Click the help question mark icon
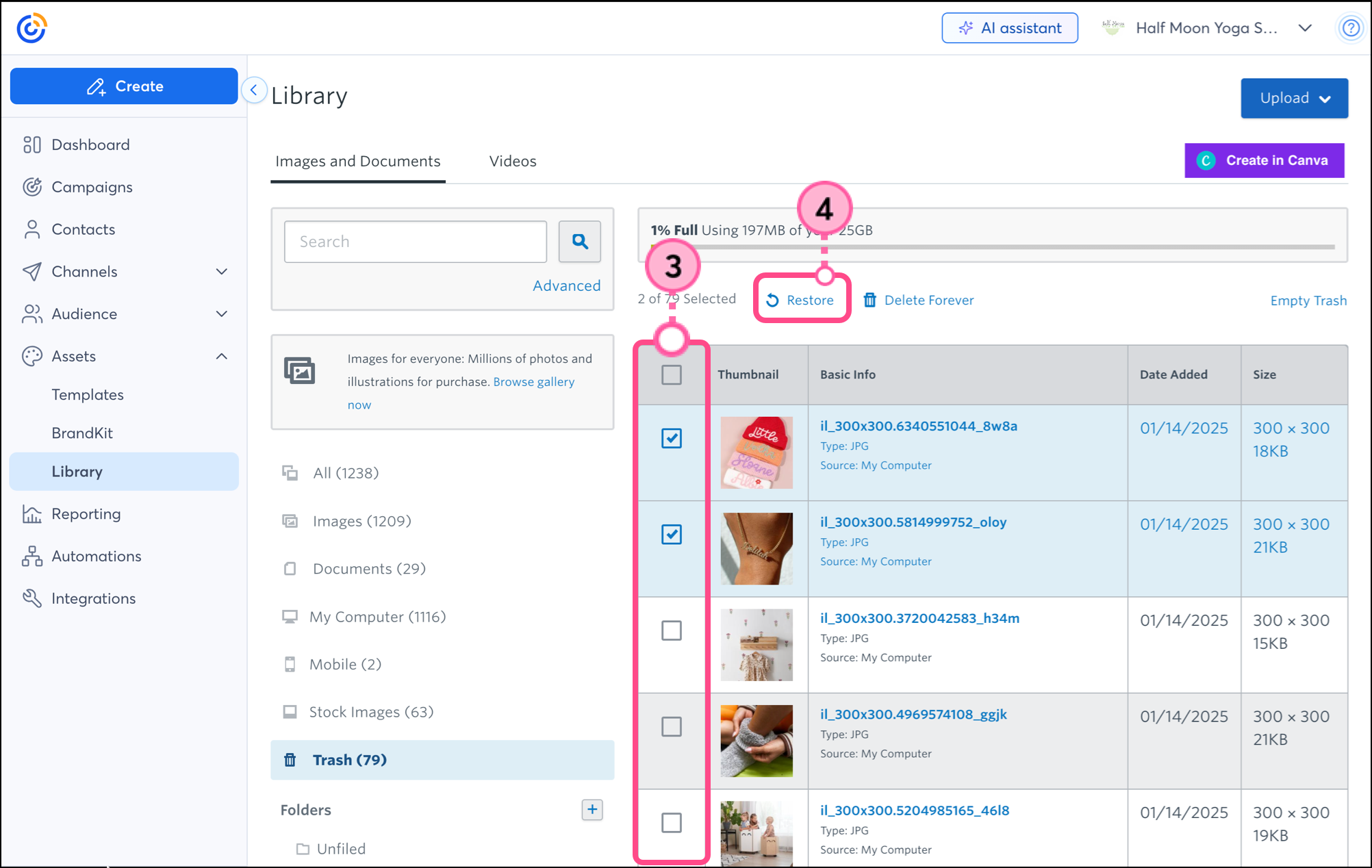This screenshot has height=868, width=1372. tap(1350, 28)
